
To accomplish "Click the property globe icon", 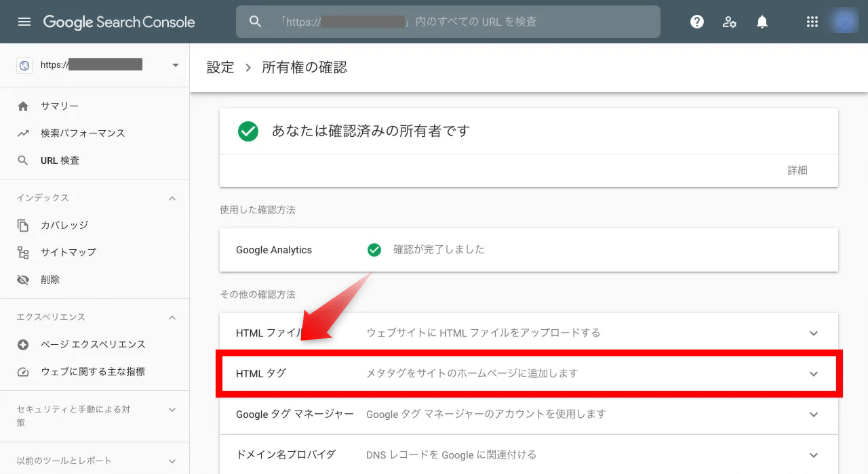I will (24, 65).
